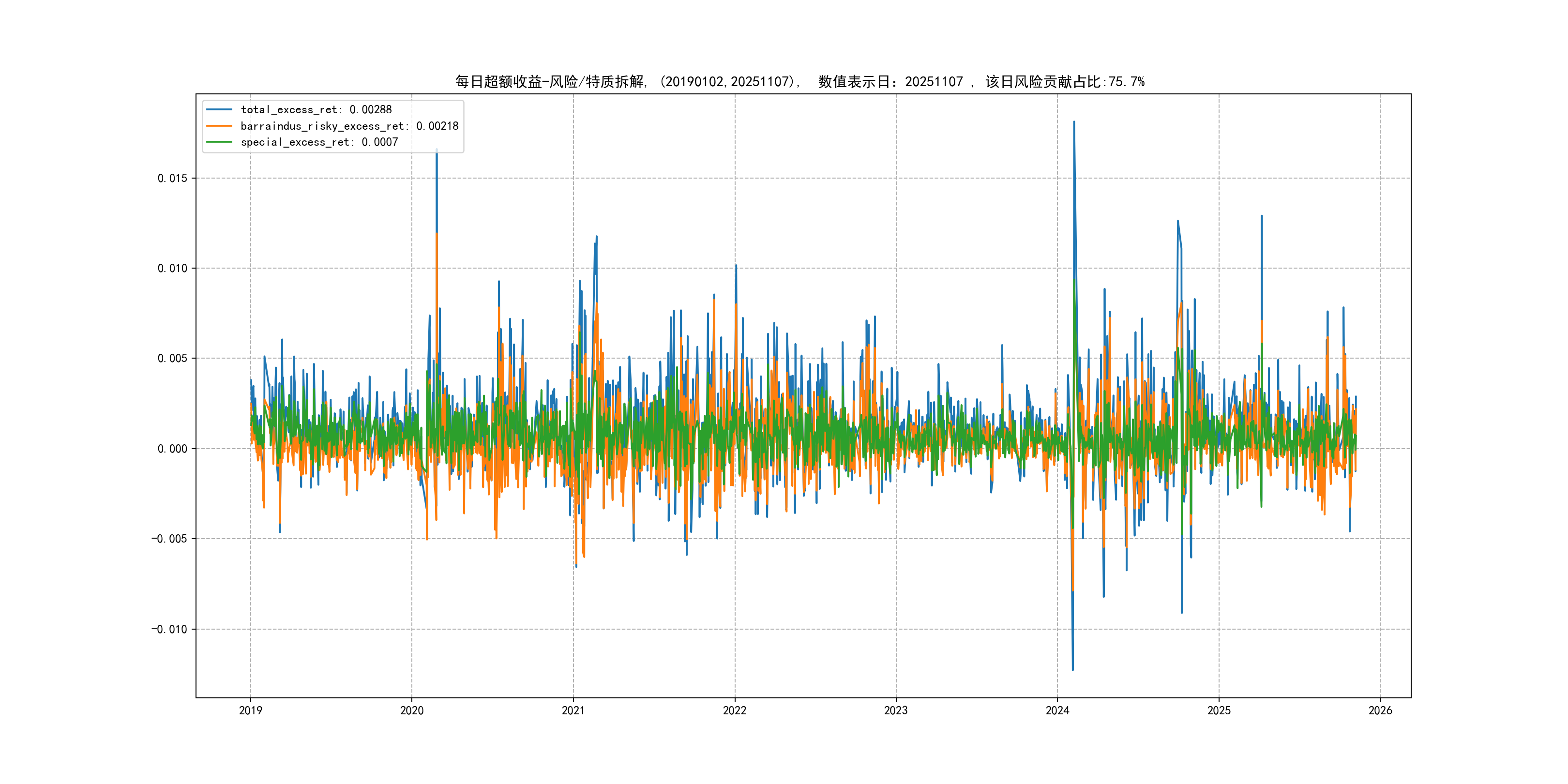The width and height of the screenshot is (1568, 784).
Task: Click the chart title text at top
Action: pyautogui.click(x=800, y=82)
